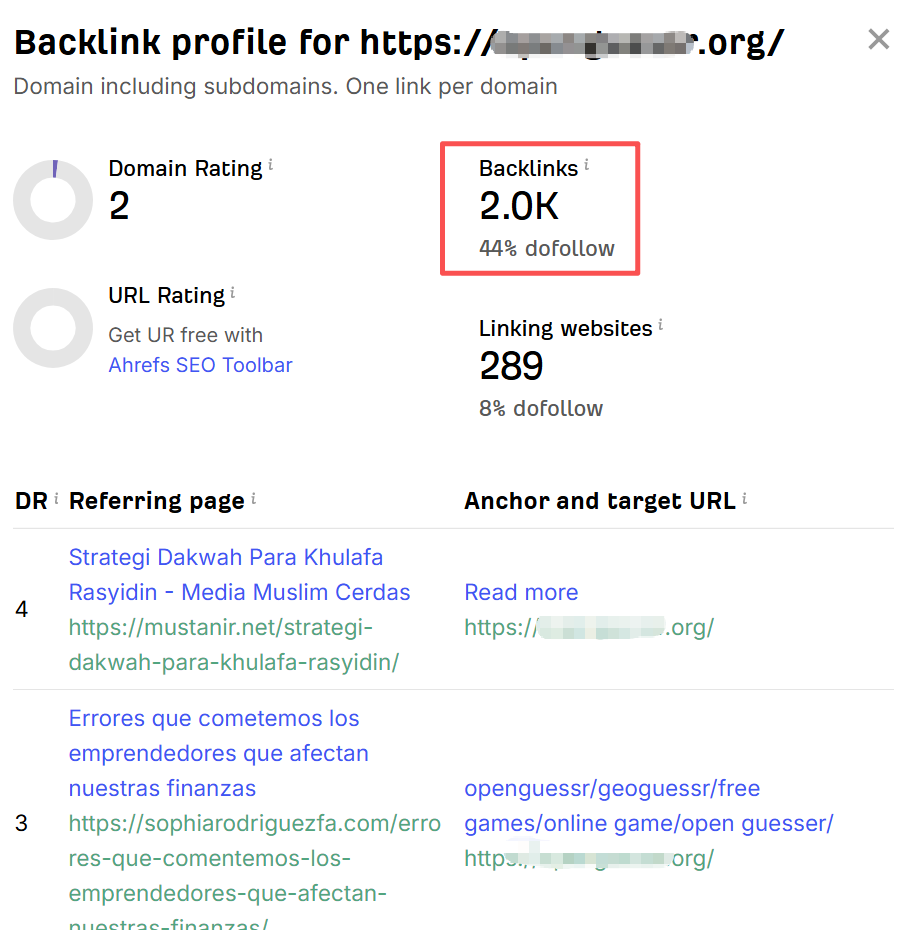
Task: Click the URL Rating donut chart
Action: [53, 328]
